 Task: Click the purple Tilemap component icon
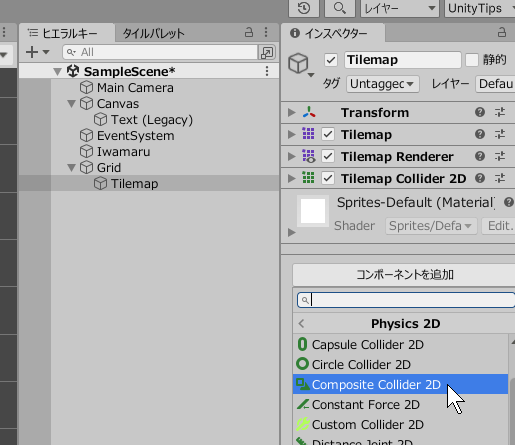[308, 133]
